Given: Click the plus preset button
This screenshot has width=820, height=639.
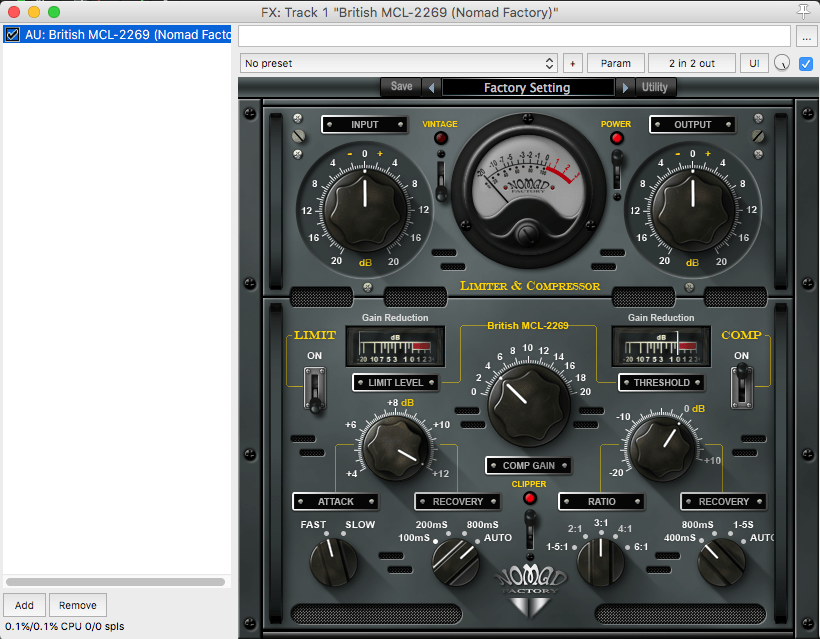Looking at the screenshot, I should point(573,63).
